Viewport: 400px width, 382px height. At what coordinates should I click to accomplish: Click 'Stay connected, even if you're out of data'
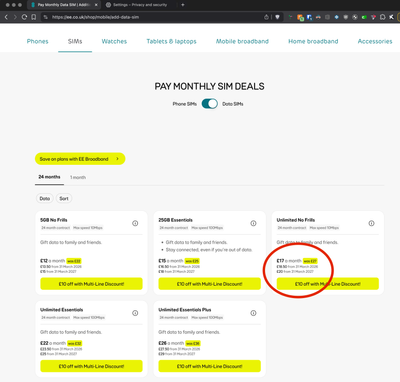coord(209,250)
